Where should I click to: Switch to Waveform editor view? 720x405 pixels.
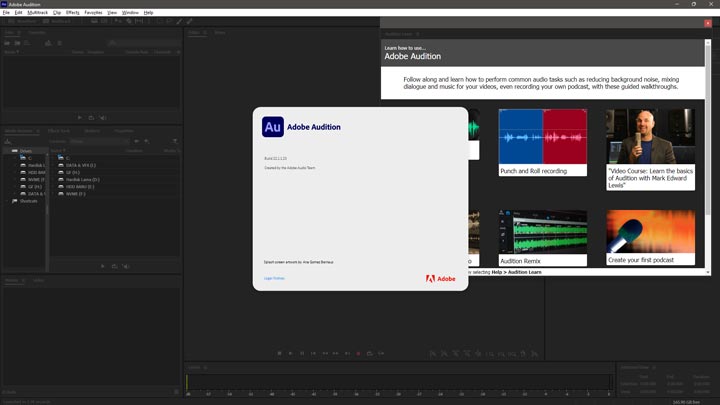pos(22,21)
